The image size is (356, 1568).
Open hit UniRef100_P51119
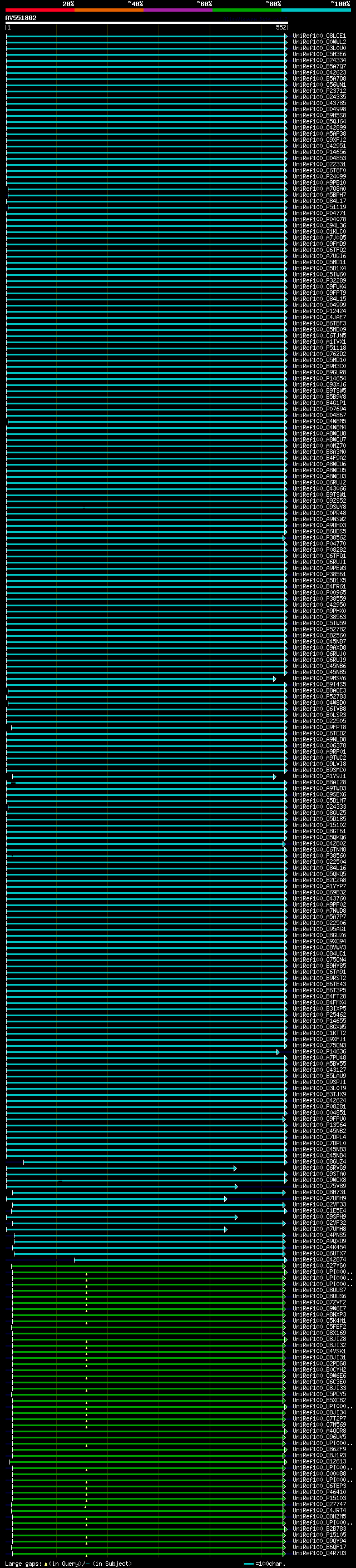319,207
